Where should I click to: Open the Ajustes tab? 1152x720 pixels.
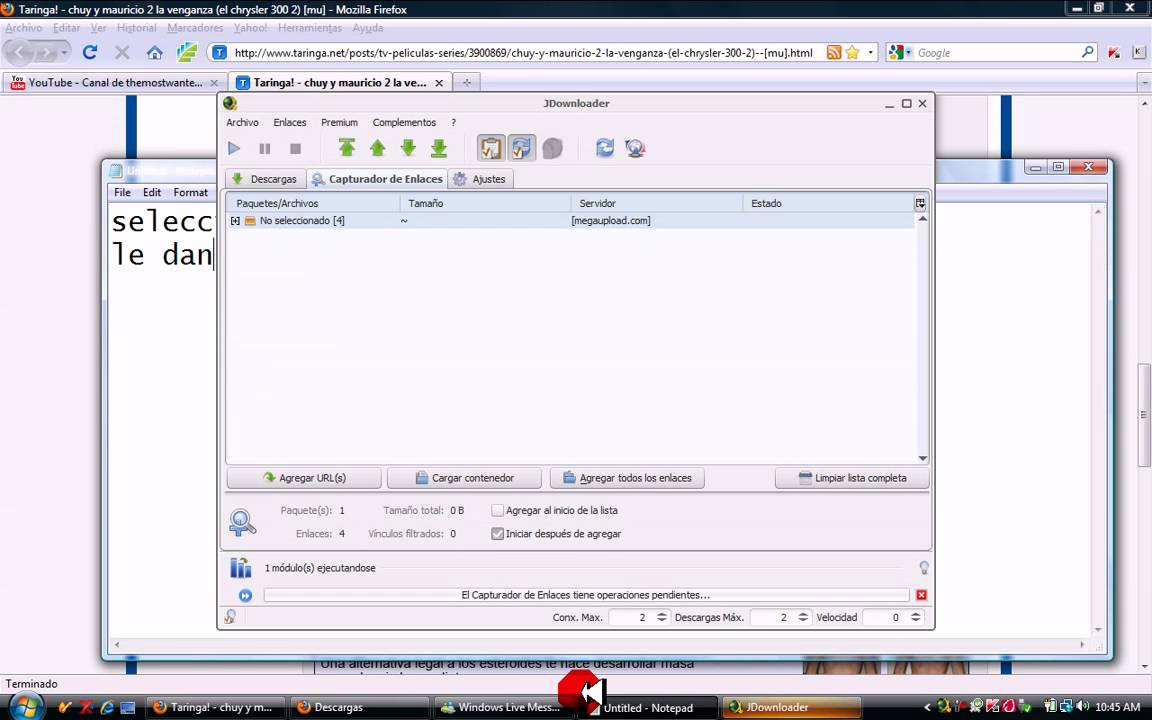480,179
